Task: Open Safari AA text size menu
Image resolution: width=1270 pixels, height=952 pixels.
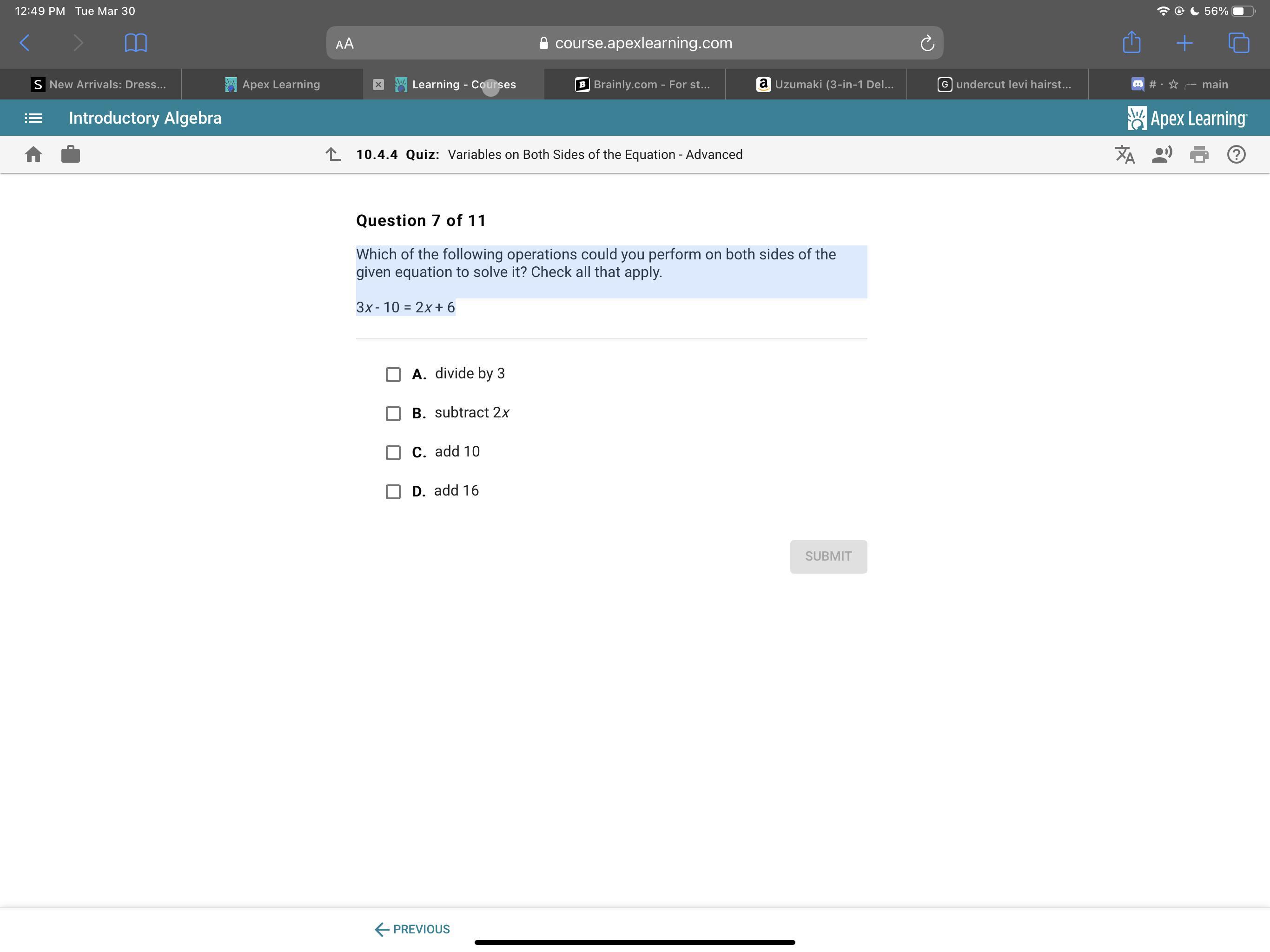Action: coord(344,44)
